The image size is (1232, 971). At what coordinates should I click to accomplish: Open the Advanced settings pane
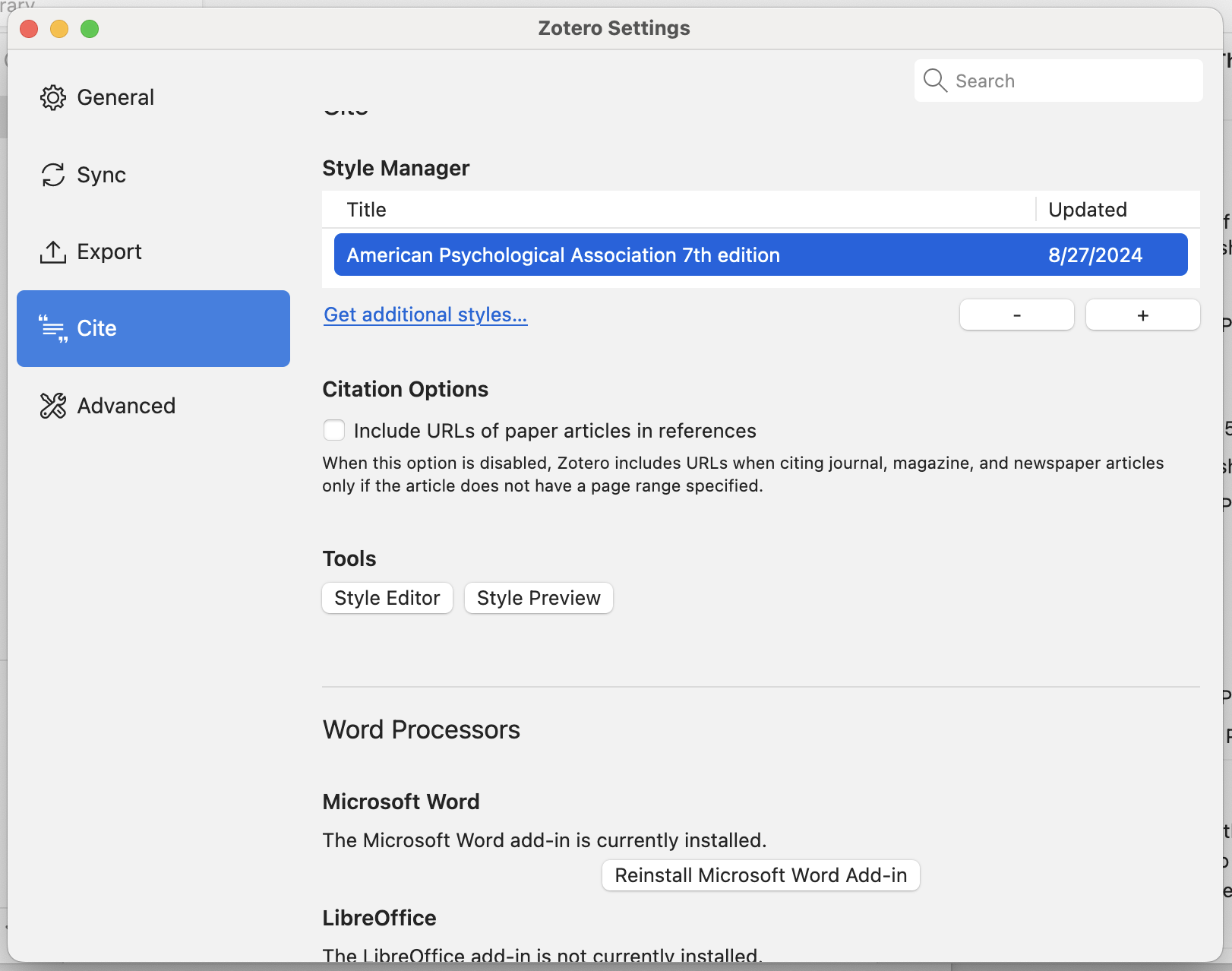click(x=153, y=406)
